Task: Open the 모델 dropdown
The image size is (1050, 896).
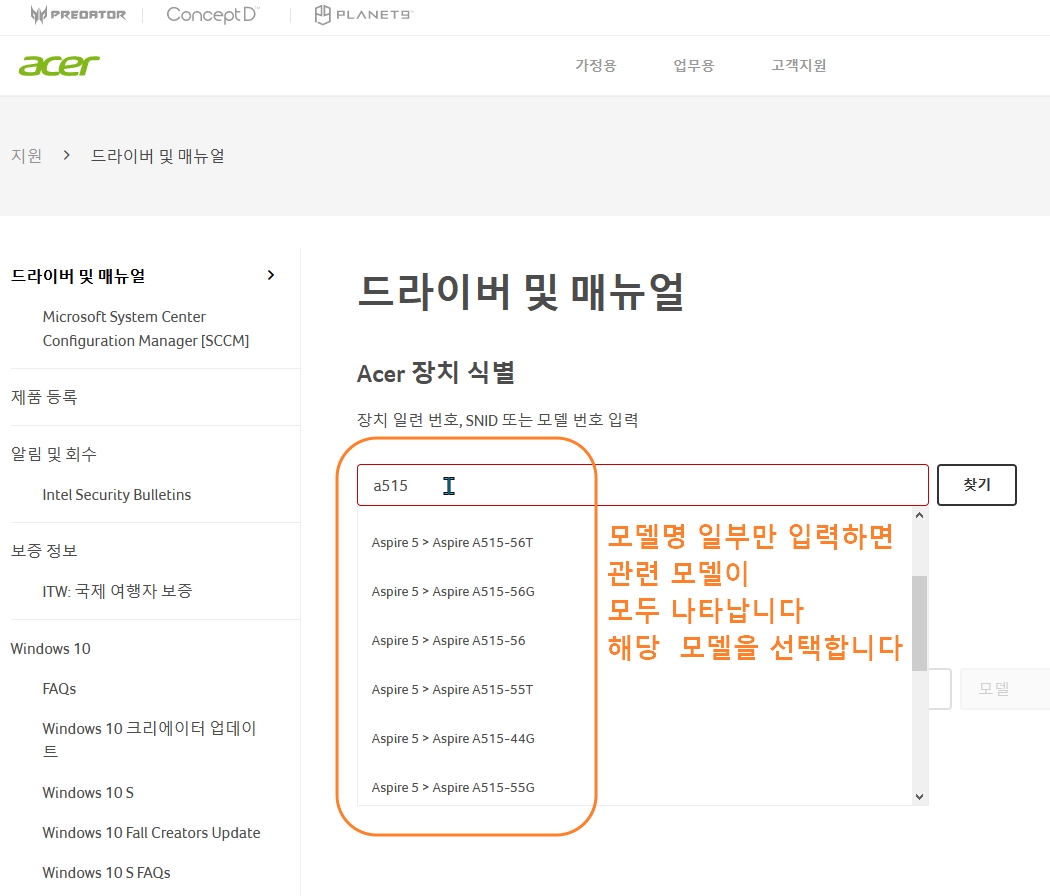Action: pos(1004,688)
